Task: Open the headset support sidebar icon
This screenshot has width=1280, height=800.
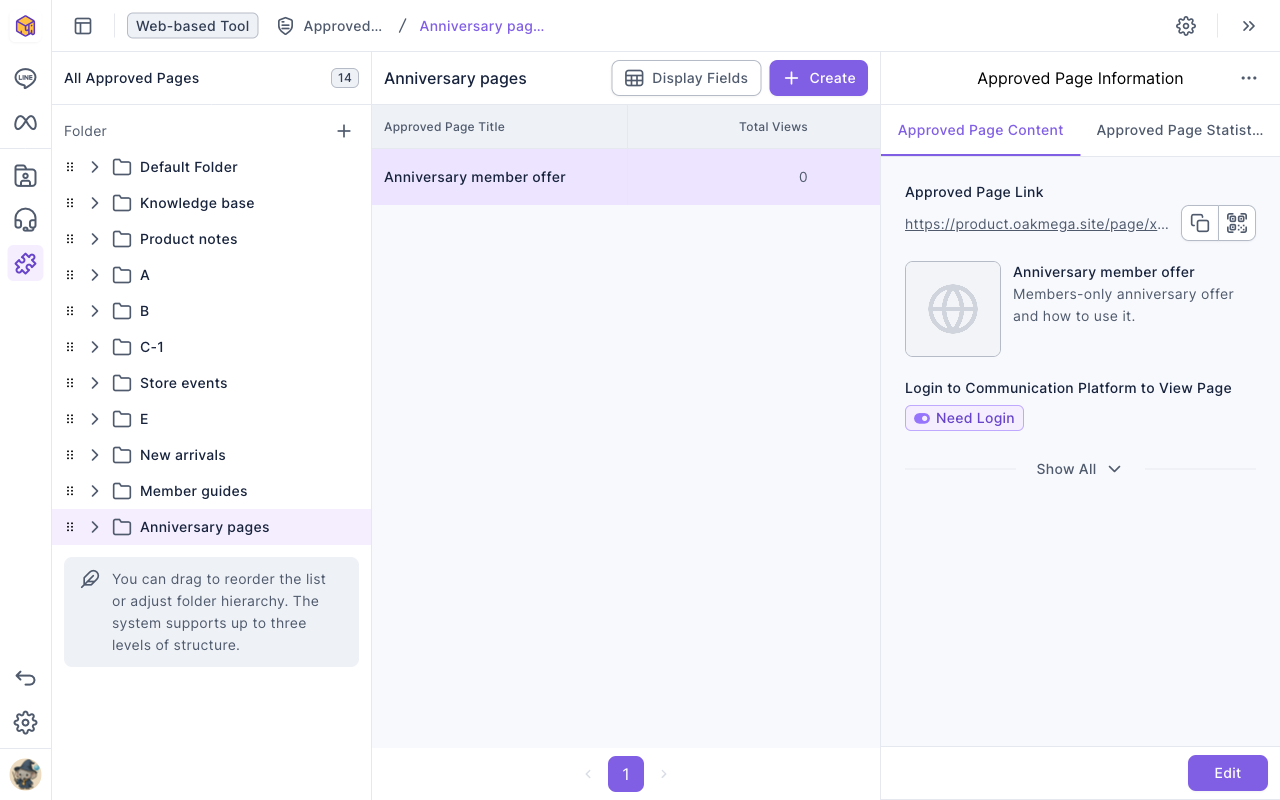Action: (25, 220)
